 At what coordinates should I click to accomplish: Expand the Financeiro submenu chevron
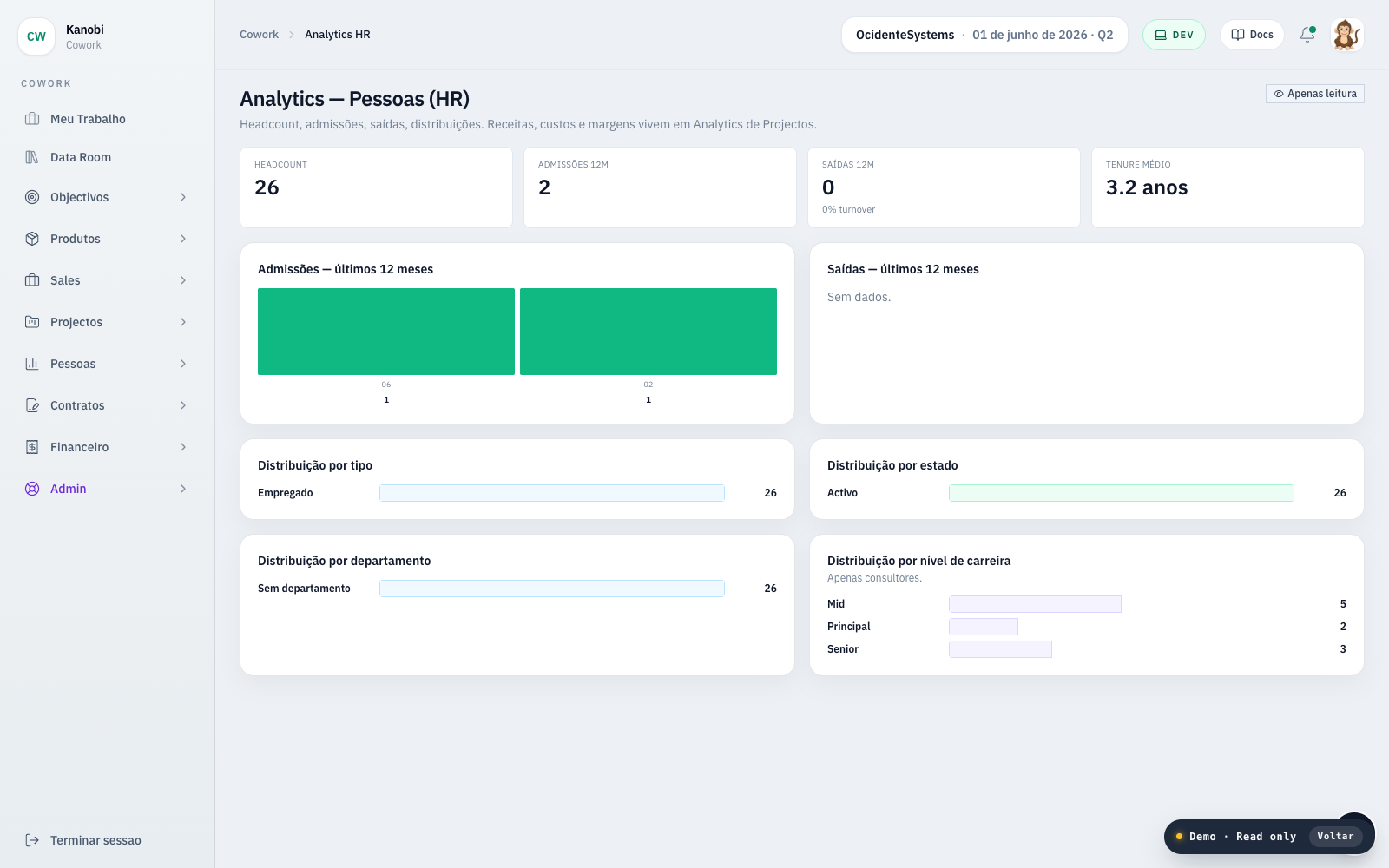(183, 447)
